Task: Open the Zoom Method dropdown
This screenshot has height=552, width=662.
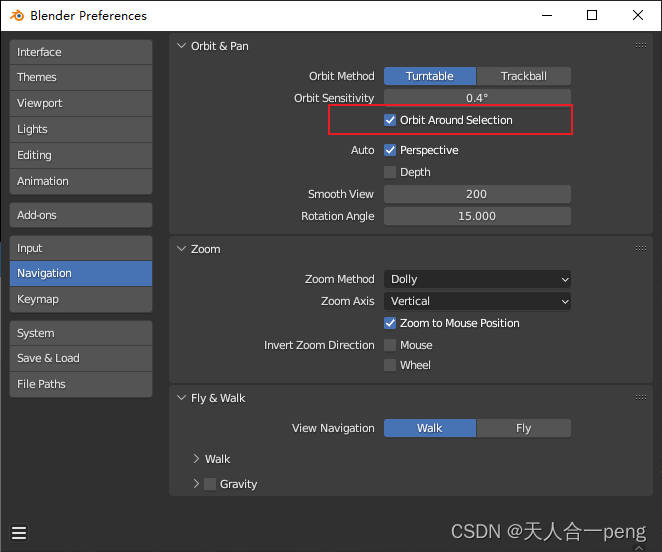Action: point(477,279)
